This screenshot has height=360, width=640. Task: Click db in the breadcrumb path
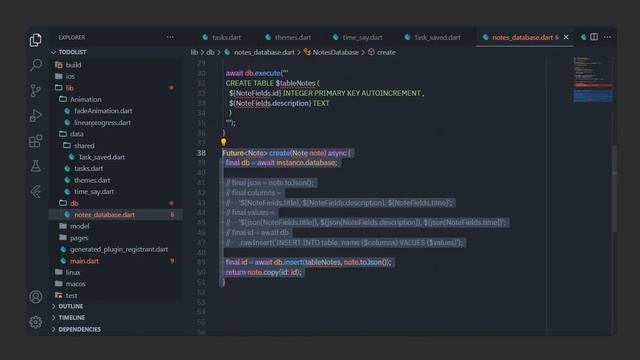[x=210, y=52]
